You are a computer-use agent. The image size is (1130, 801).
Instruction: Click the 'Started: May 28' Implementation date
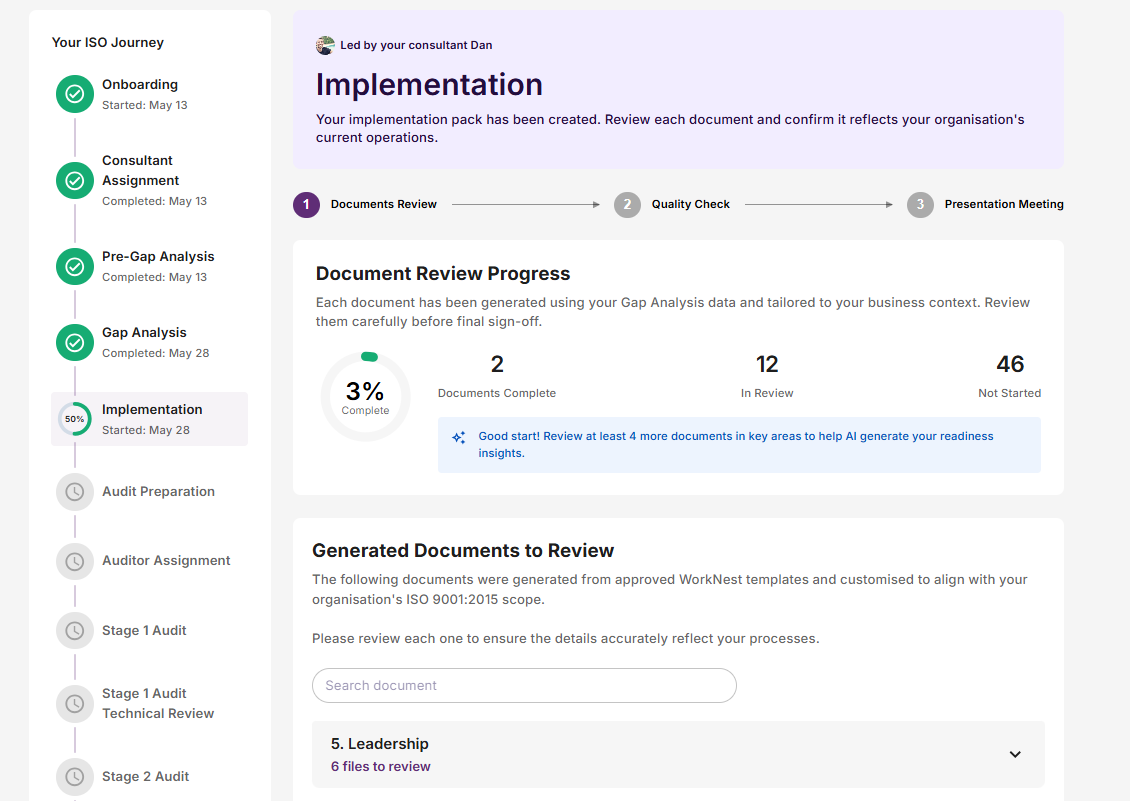pyautogui.click(x=146, y=430)
